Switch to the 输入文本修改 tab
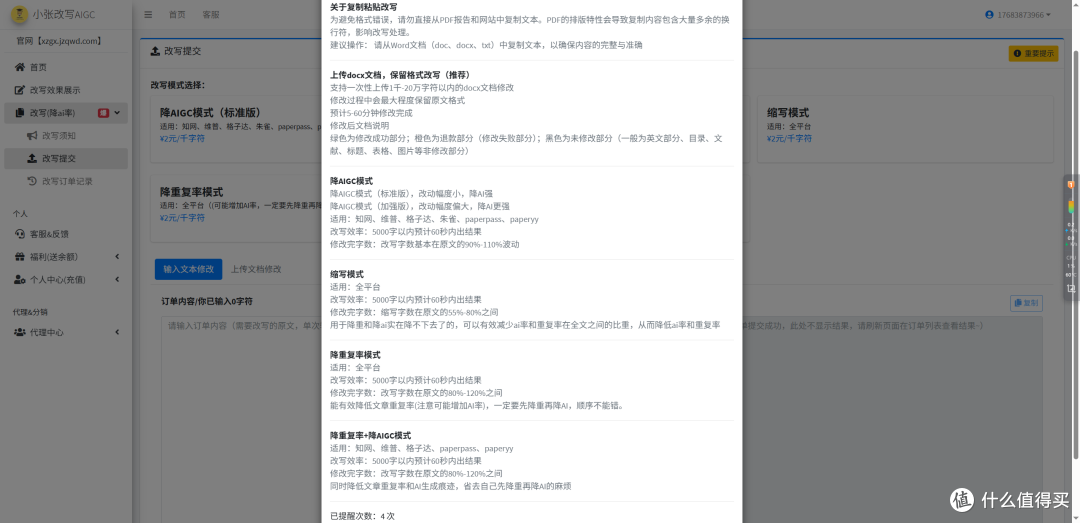 click(x=189, y=269)
